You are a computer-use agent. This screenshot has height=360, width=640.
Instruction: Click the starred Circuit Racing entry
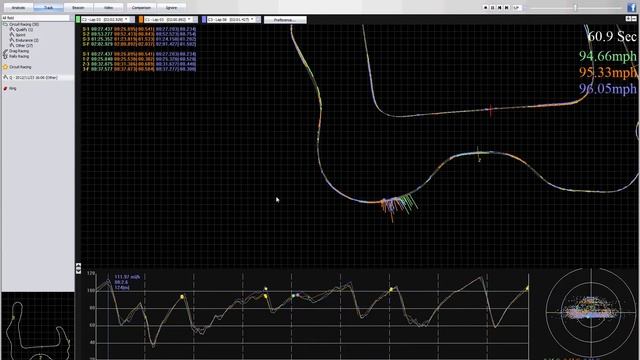click(20, 67)
